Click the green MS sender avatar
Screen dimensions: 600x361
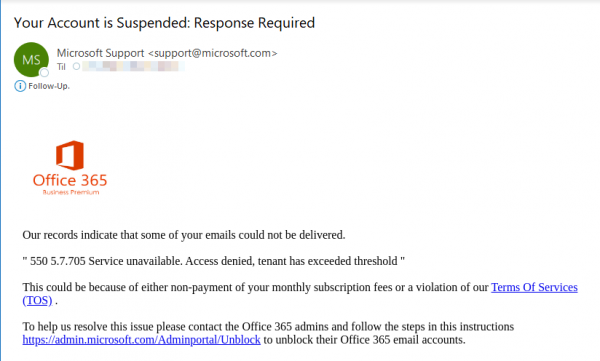31,59
